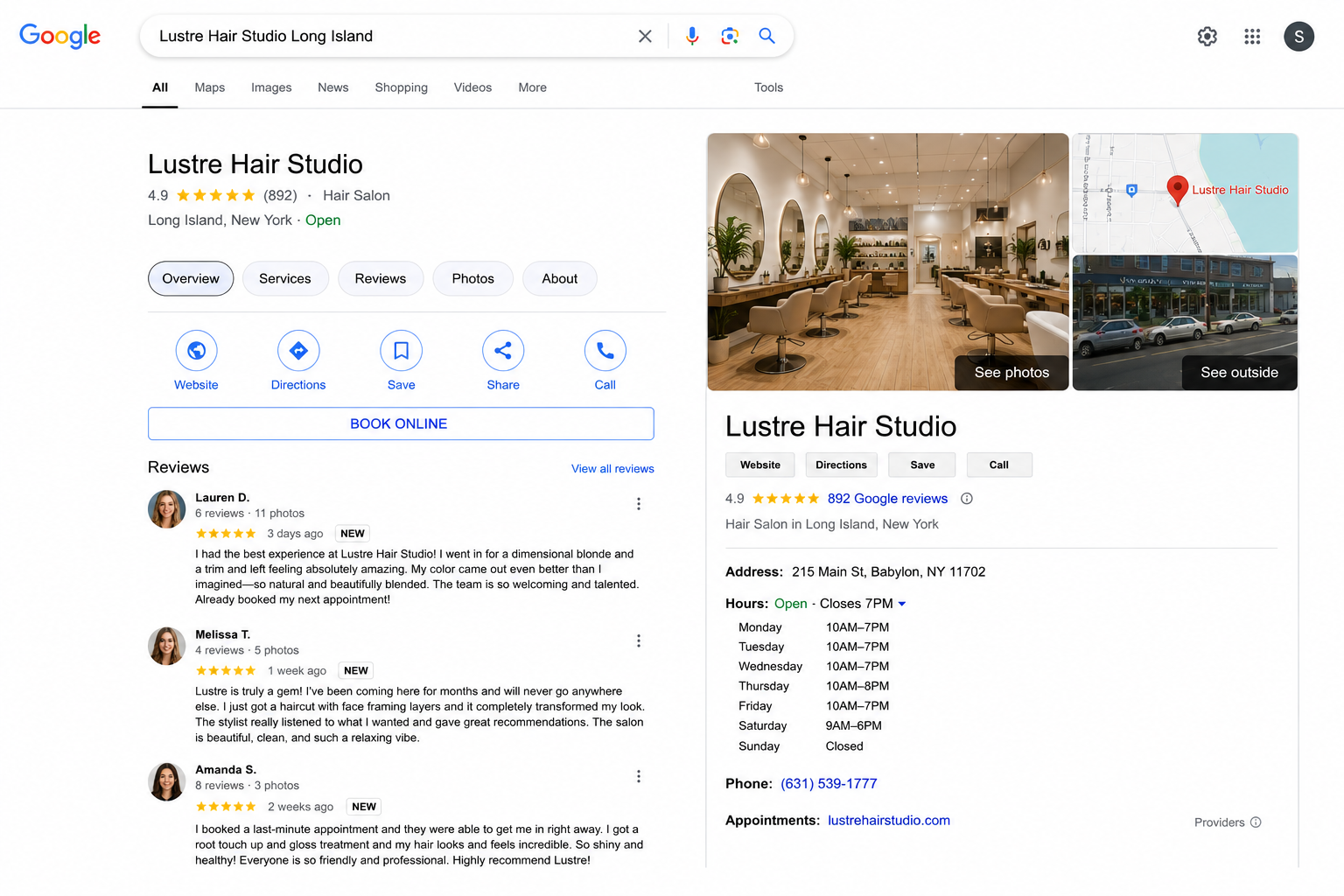
Task: Open the About chip
Action: (560, 278)
